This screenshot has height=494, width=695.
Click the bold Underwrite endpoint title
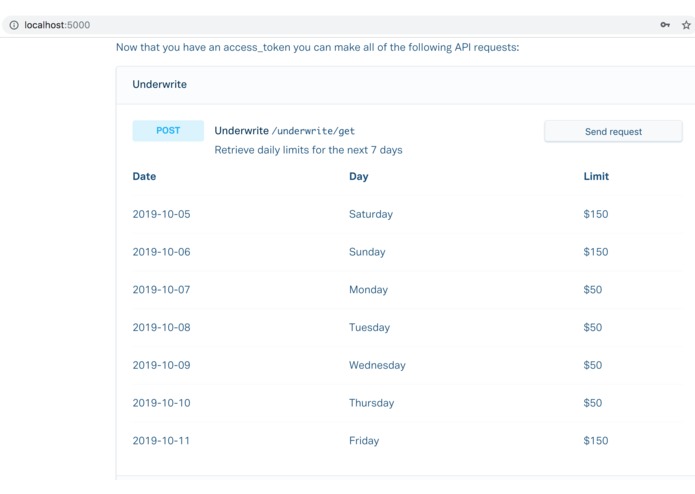tap(242, 131)
